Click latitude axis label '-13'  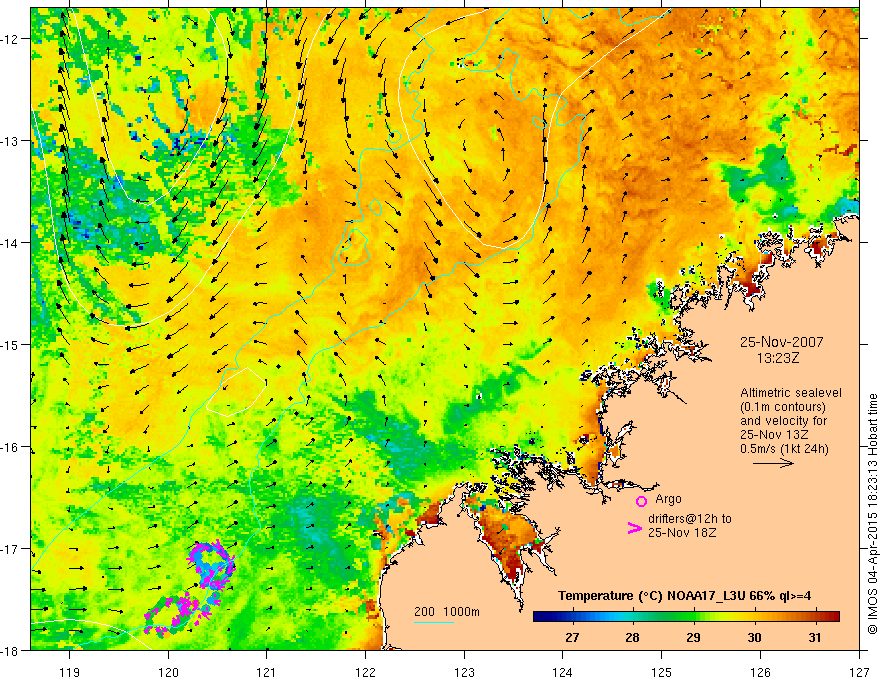coord(10,141)
